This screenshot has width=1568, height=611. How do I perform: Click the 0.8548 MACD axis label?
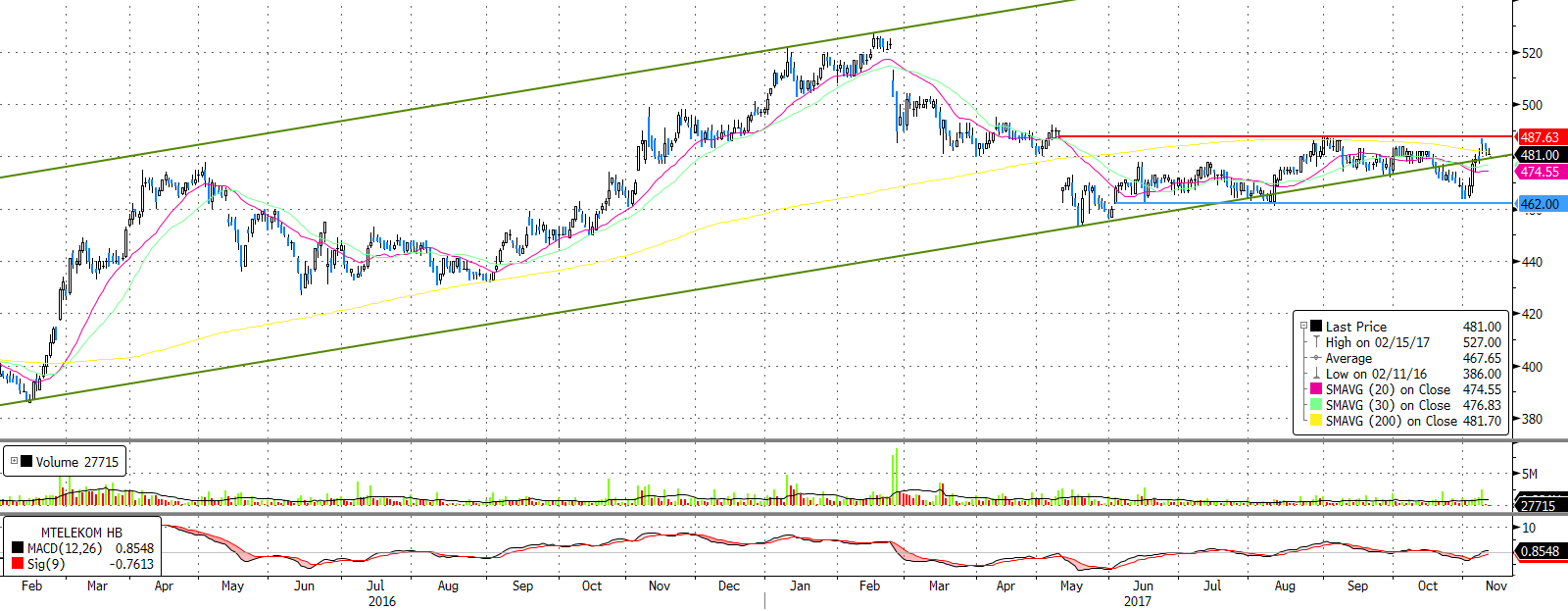[1540, 551]
